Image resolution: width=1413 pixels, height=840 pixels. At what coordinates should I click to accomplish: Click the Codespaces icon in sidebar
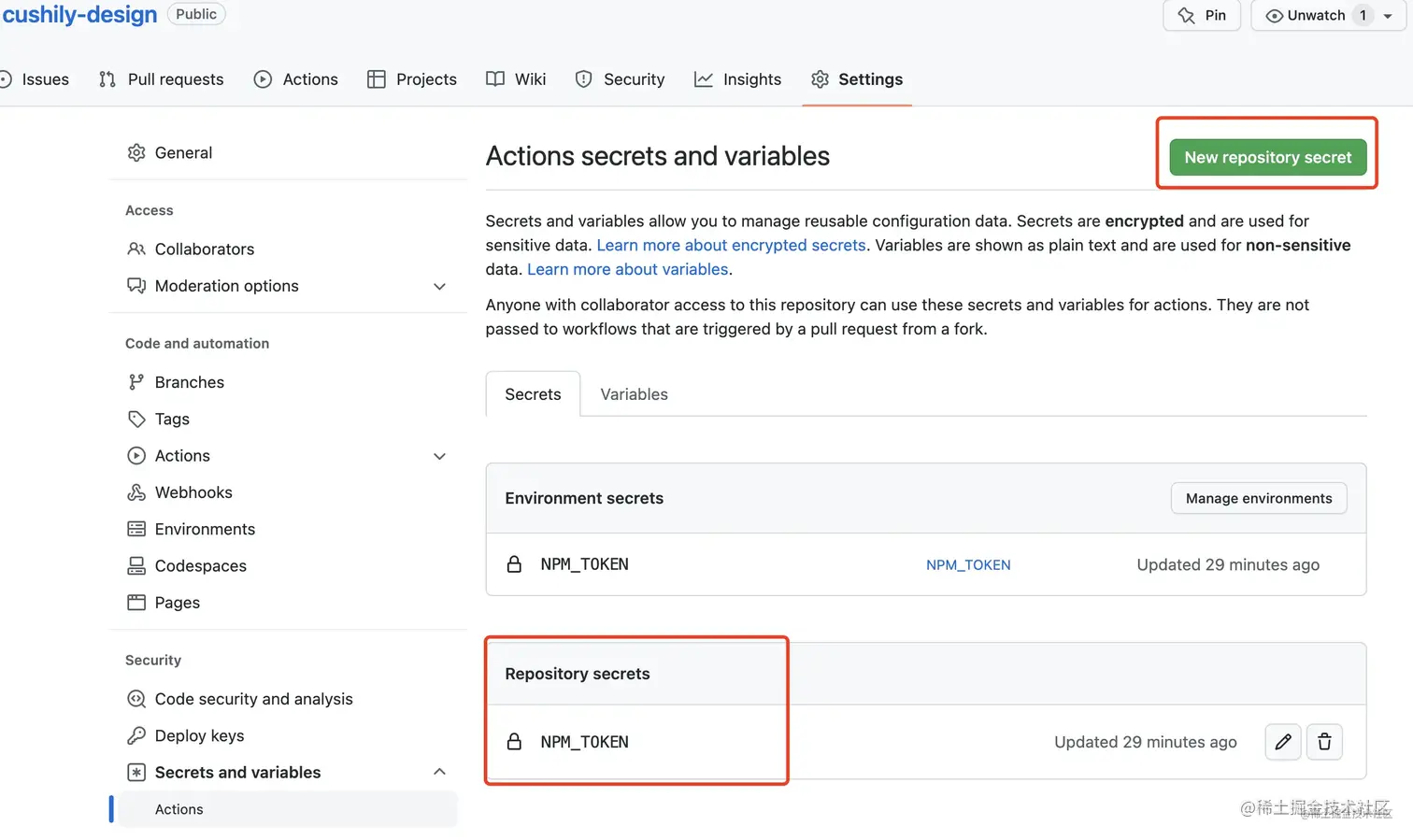pos(136,566)
